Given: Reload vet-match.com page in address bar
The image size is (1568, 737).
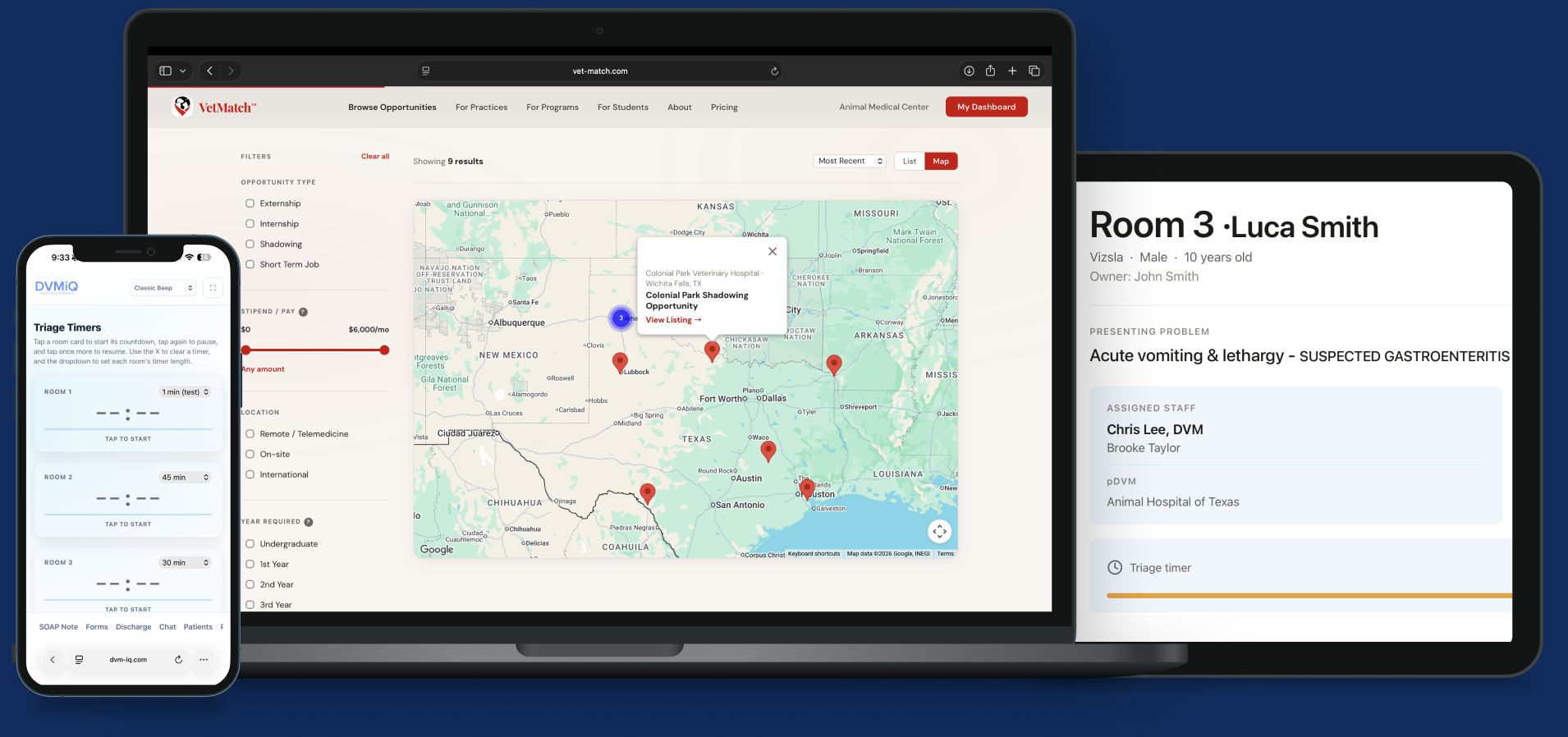Looking at the screenshot, I should 774,71.
